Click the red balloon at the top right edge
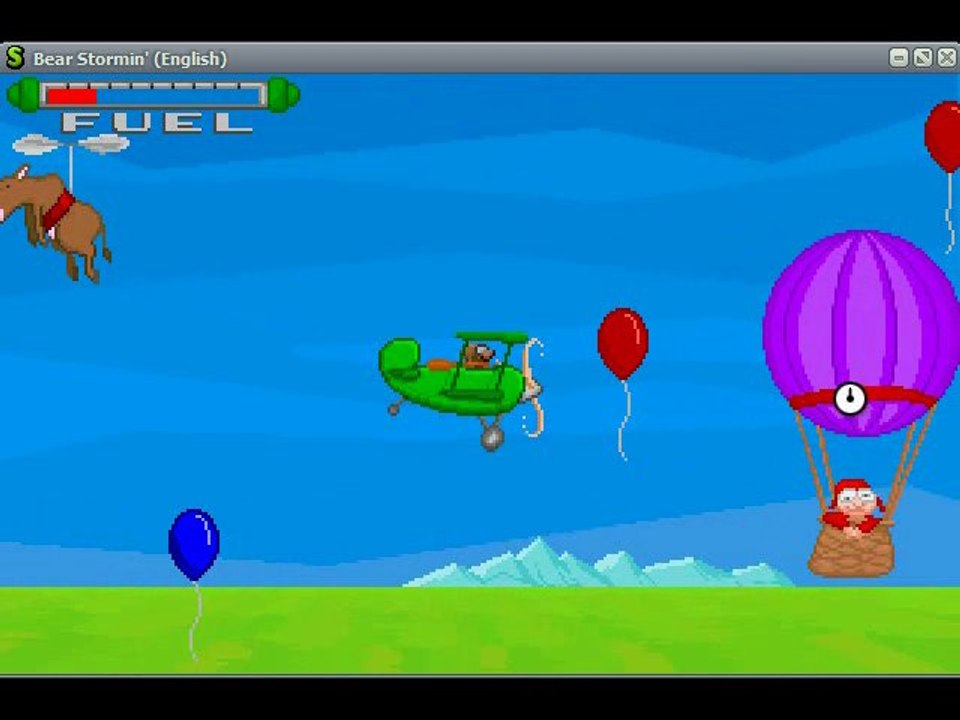960x720 pixels. click(x=943, y=137)
